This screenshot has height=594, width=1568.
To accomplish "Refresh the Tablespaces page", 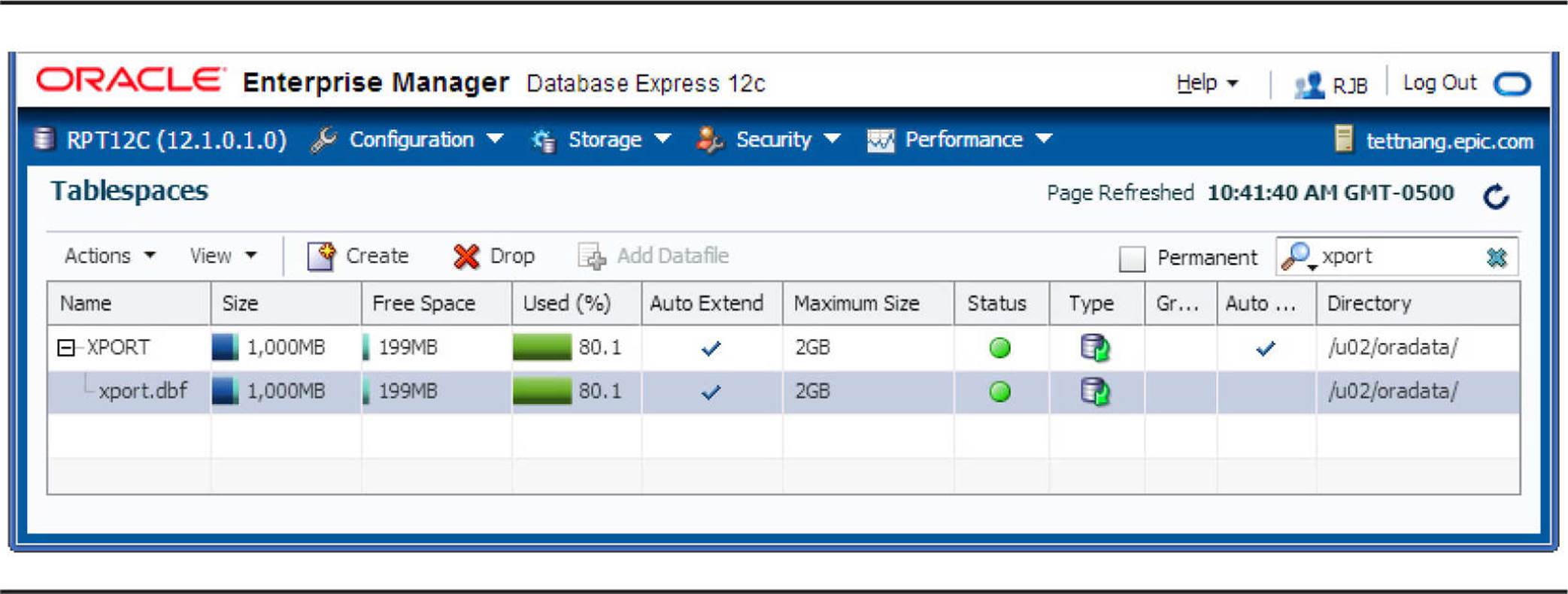I will click(x=1496, y=196).
